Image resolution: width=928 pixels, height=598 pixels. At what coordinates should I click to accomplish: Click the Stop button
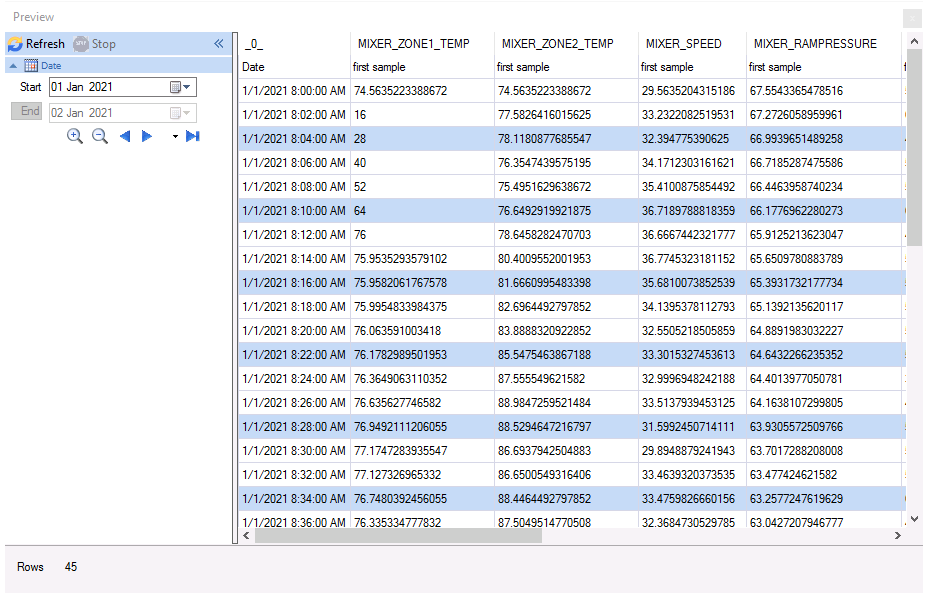tap(95, 44)
